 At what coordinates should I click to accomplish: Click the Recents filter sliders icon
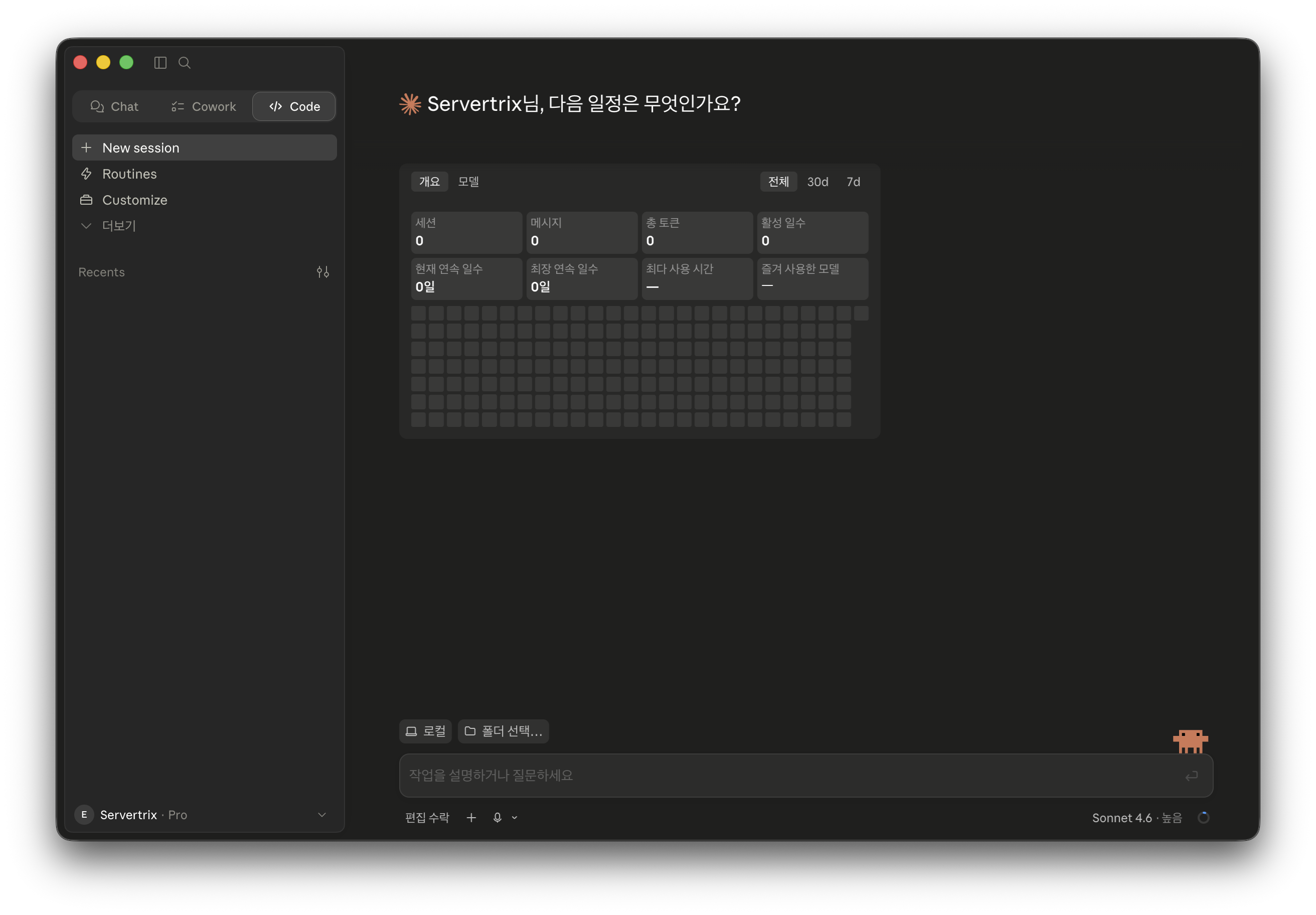pyautogui.click(x=322, y=272)
